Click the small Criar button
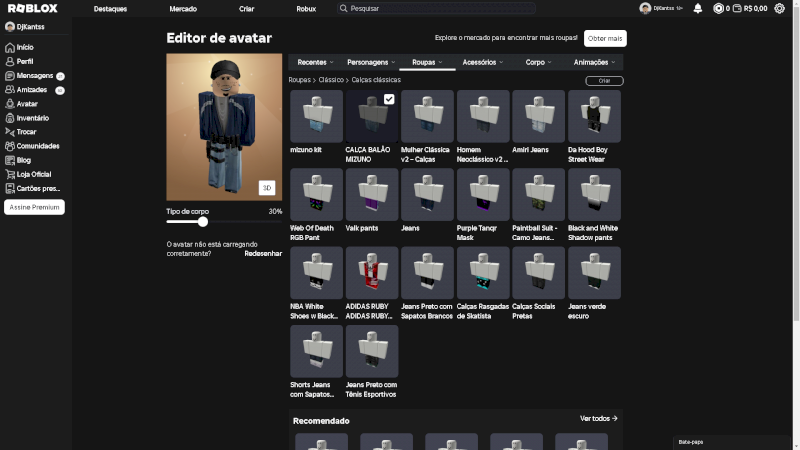This screenshot has width=800, height=450. (x=604, y=81)
